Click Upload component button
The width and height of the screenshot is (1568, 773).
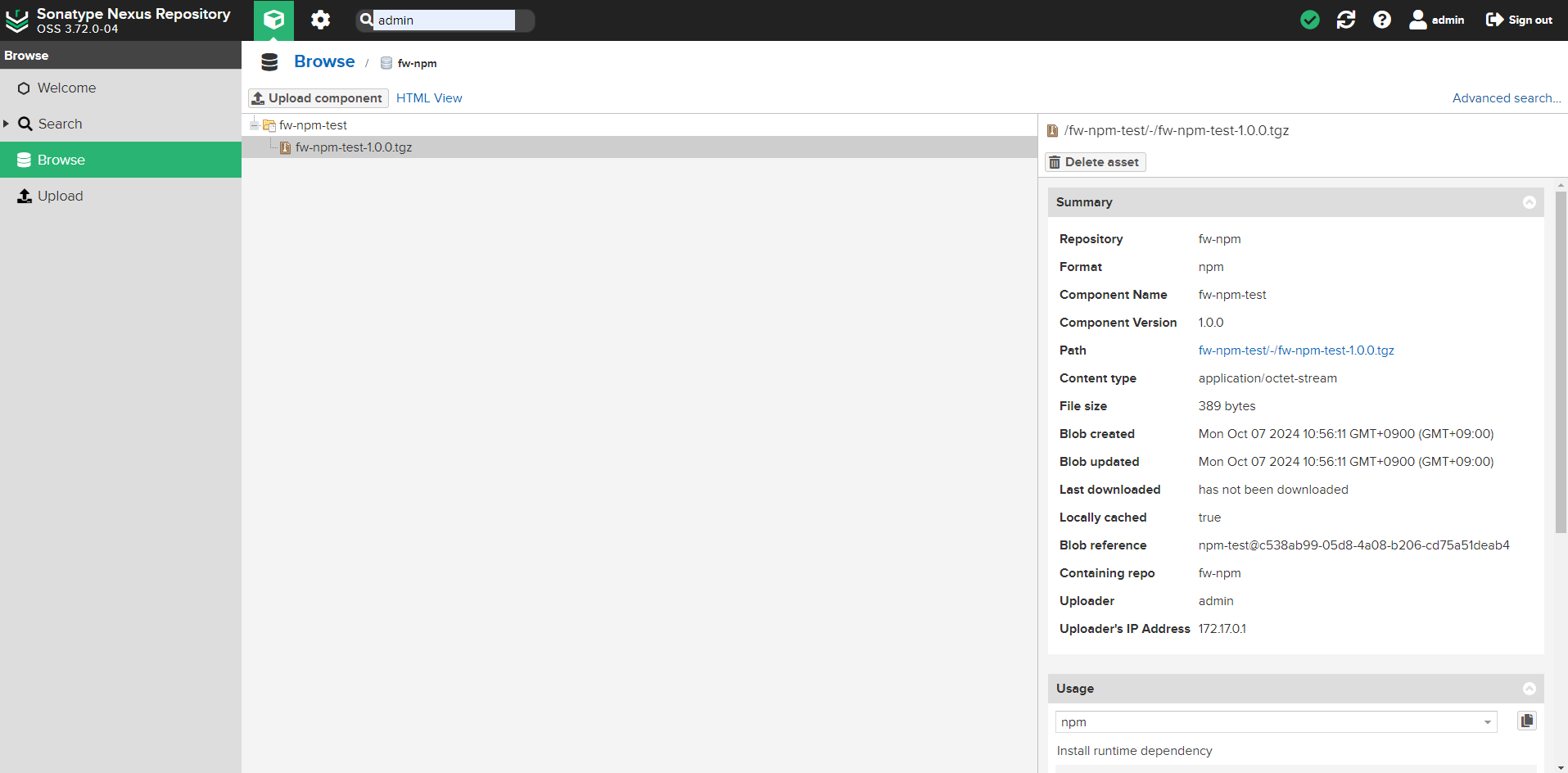pos(318,98)
